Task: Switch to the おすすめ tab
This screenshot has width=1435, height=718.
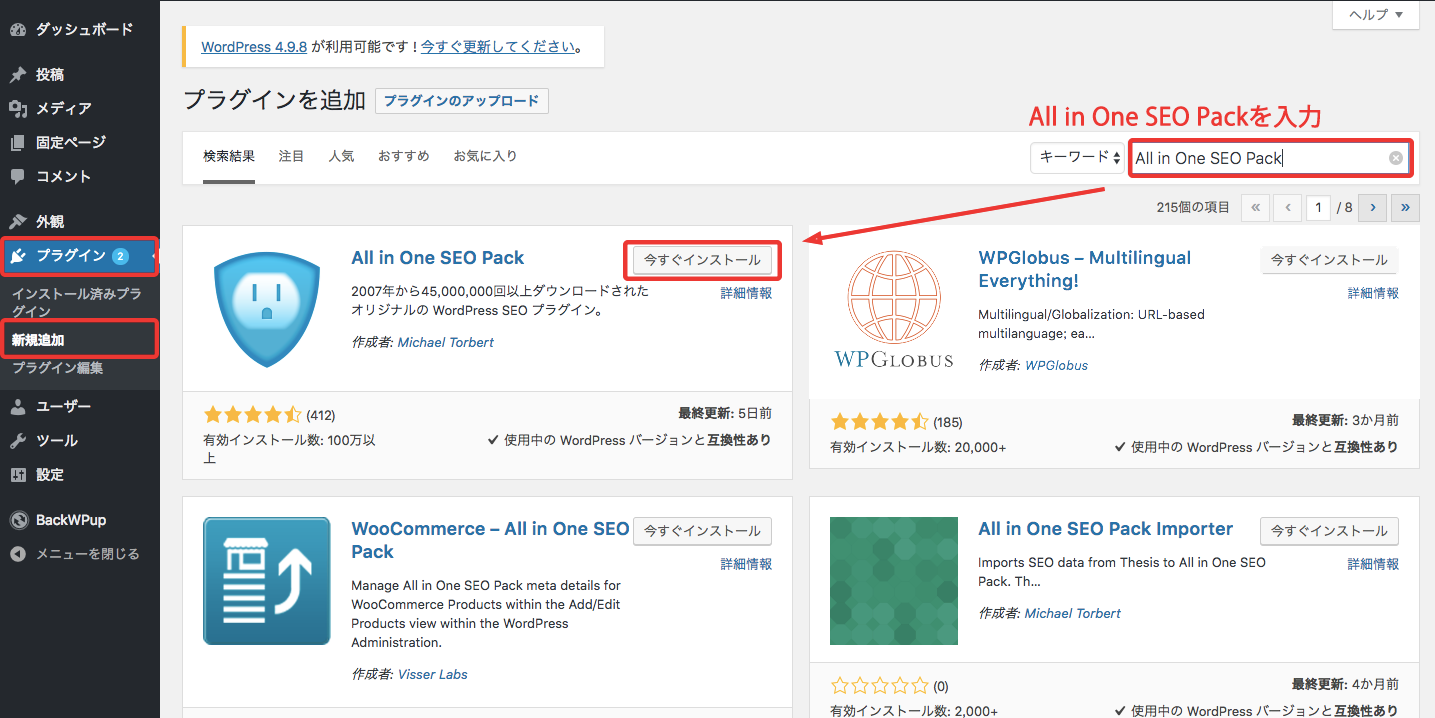Action: (x=403, y=156)
